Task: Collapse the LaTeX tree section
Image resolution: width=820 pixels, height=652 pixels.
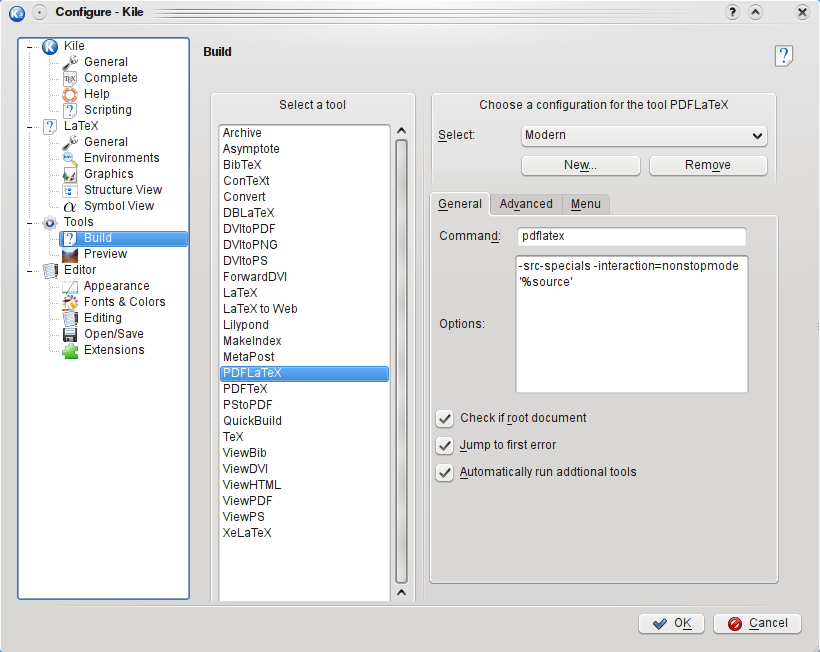Action: 30,126
